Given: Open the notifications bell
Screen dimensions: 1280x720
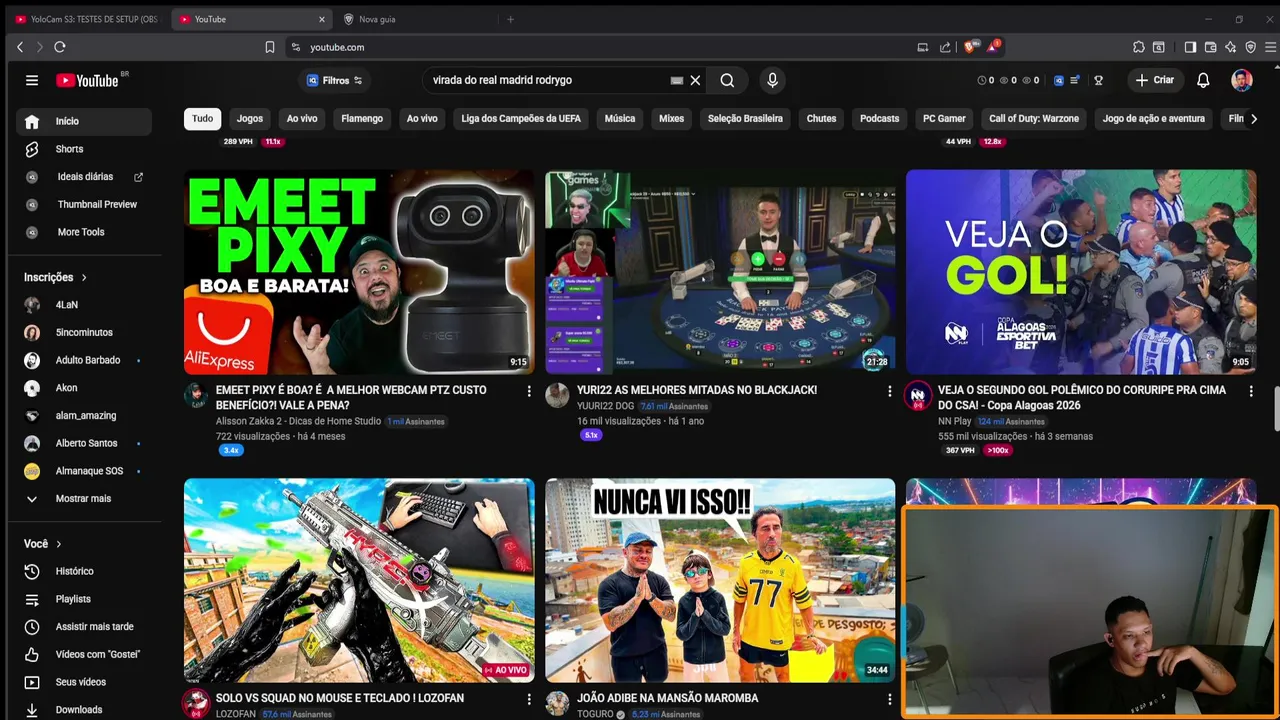Looking at the screenshot, I should pos(1203,80).
